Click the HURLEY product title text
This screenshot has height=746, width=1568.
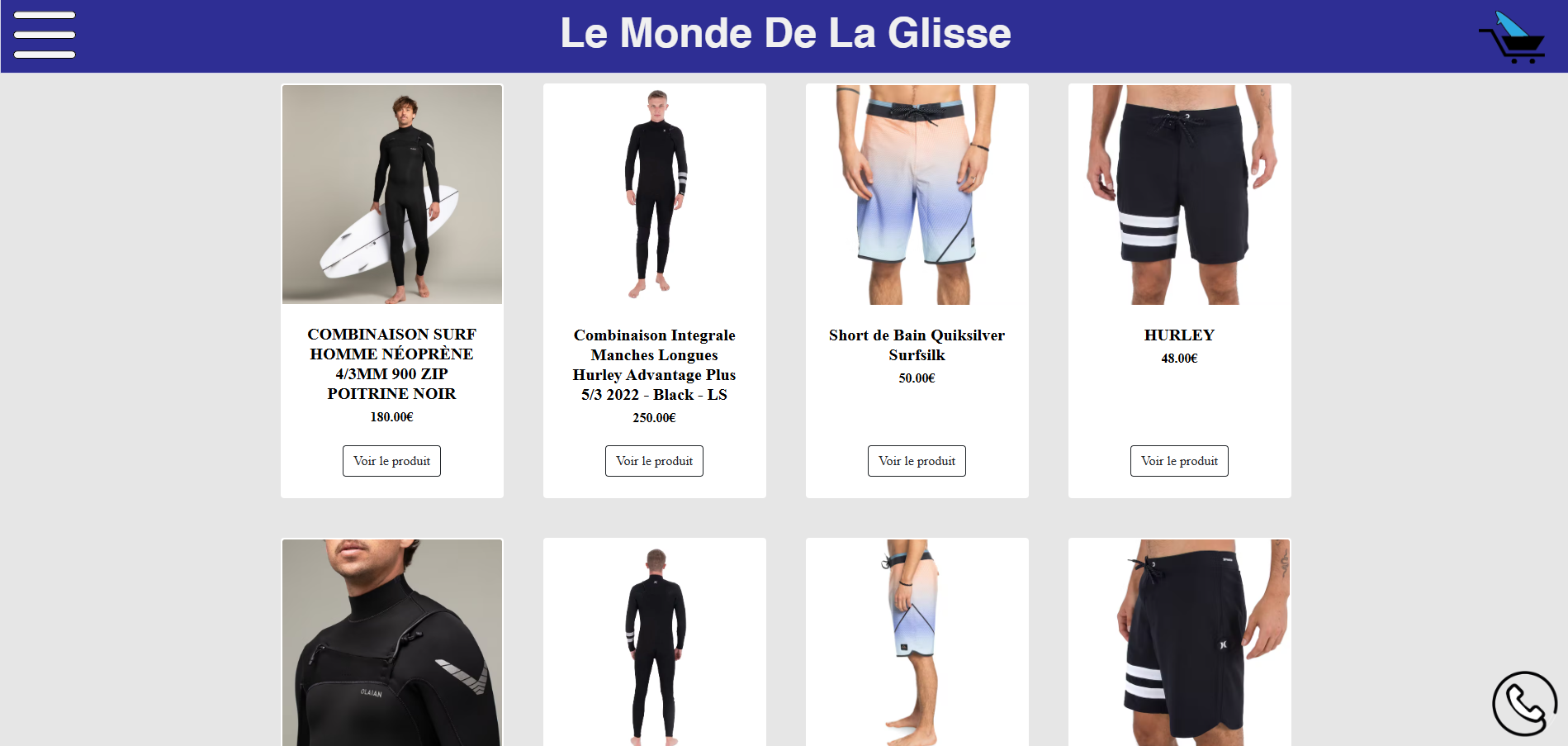click(1179, 335)
